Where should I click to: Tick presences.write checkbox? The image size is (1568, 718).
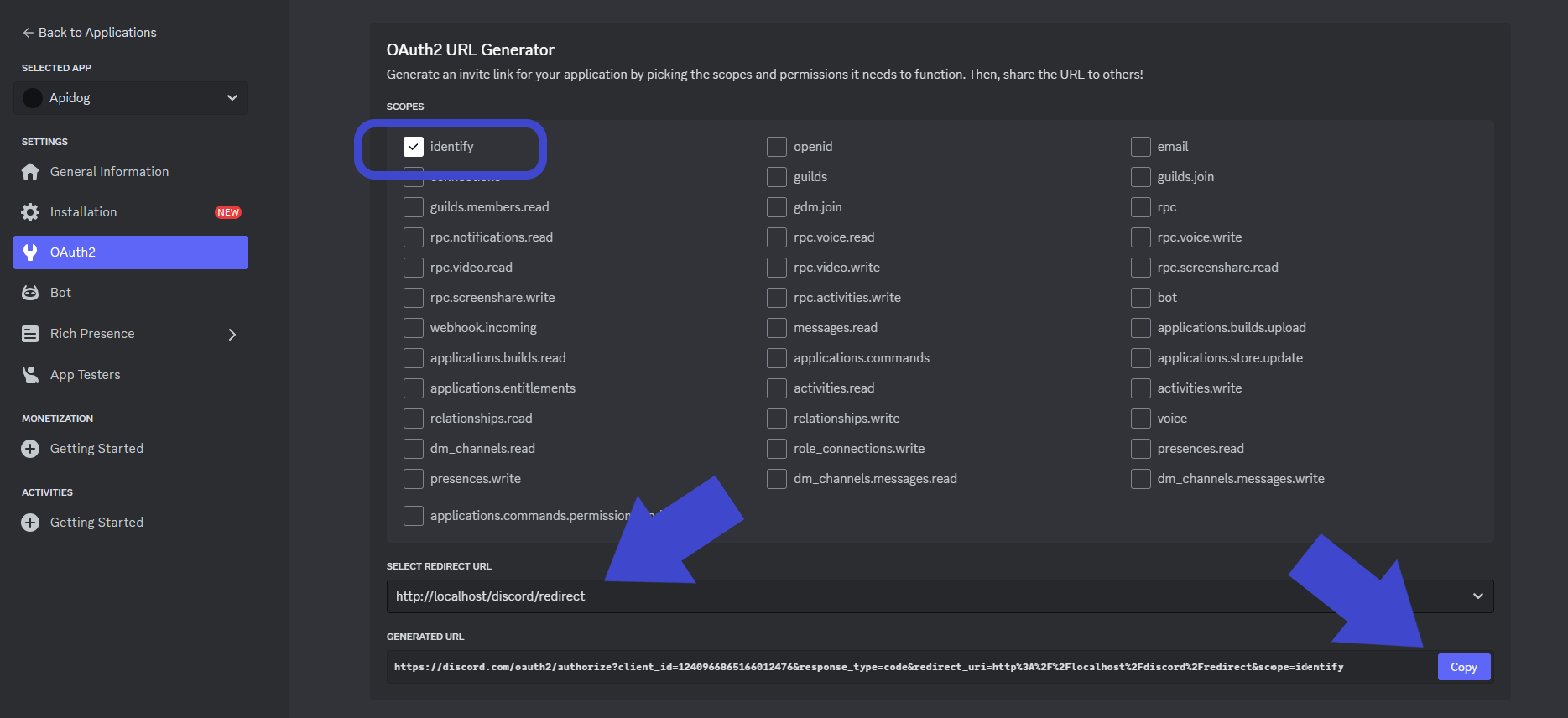click(414, 479)
